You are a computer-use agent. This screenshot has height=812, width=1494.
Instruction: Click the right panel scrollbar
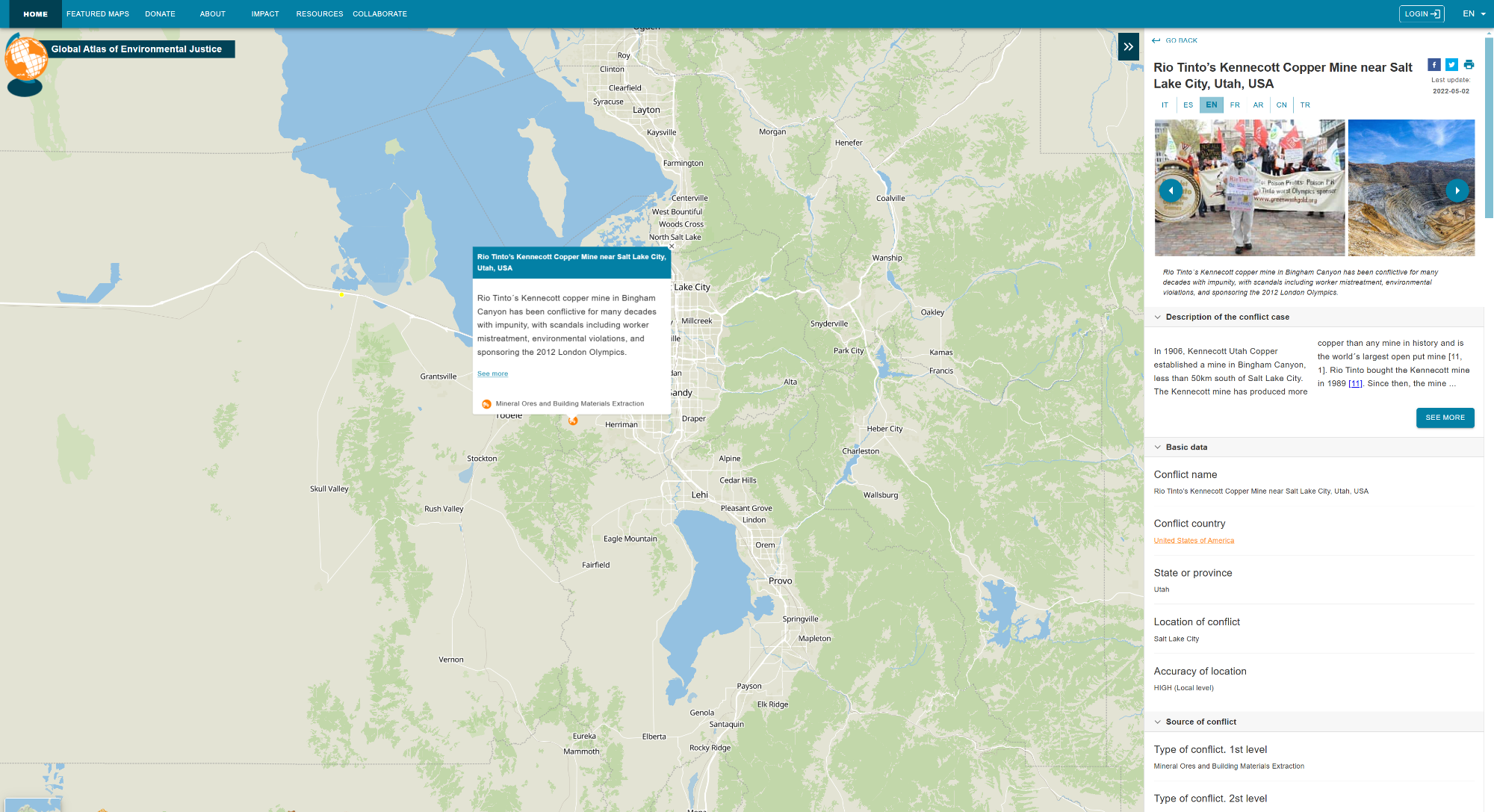pos(1489,127)
